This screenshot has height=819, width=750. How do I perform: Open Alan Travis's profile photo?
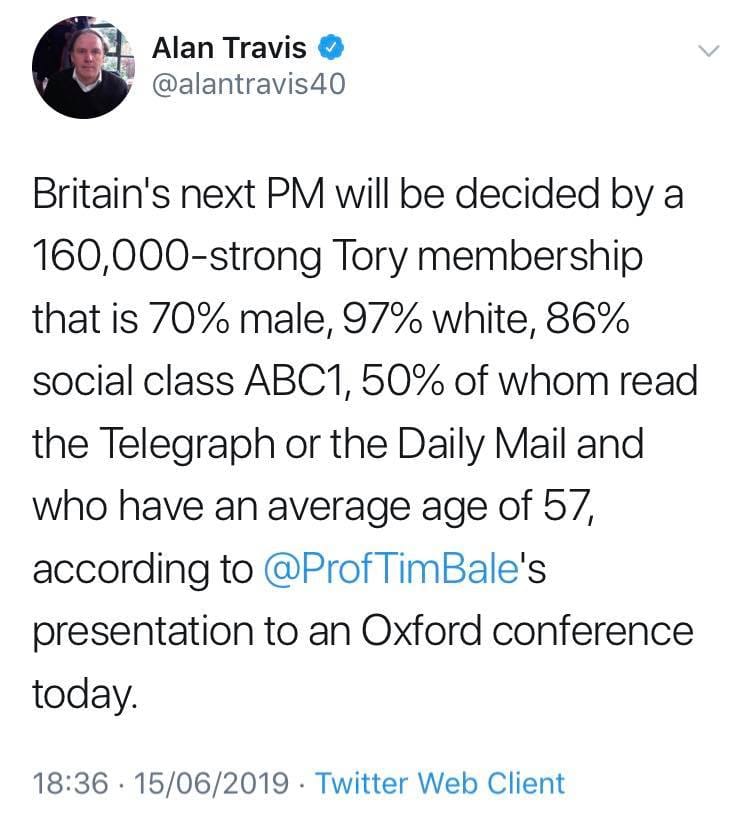(84, 67)
